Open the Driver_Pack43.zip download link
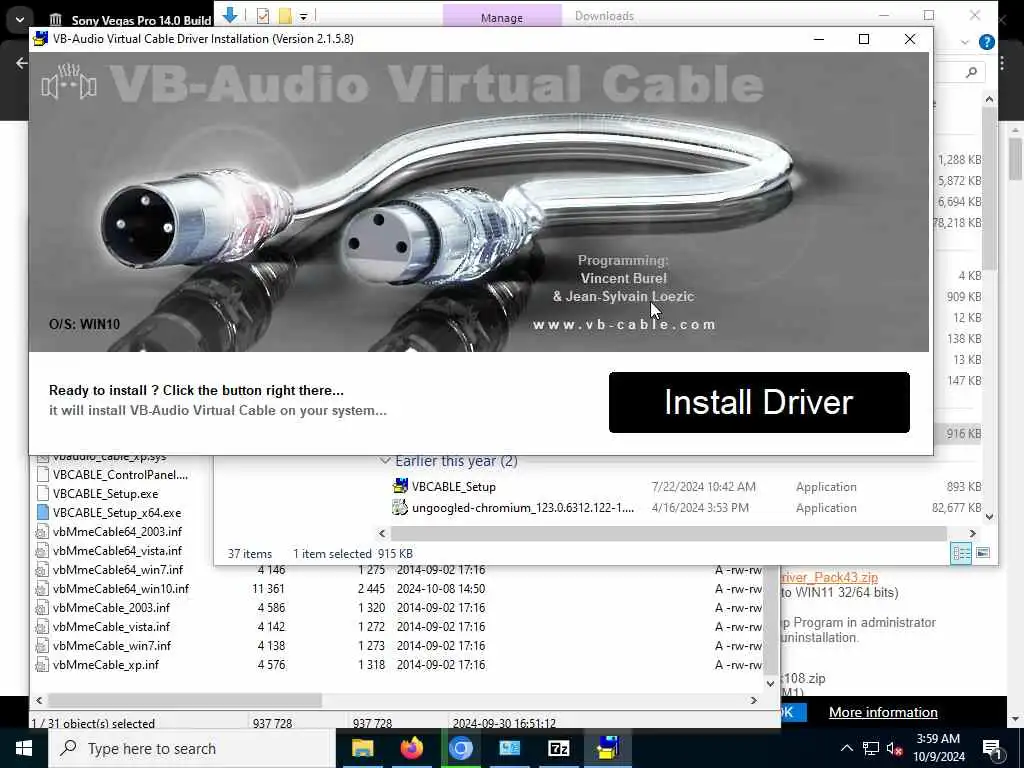Screen dimensions: 1024x768 click(x=829, y=577)
